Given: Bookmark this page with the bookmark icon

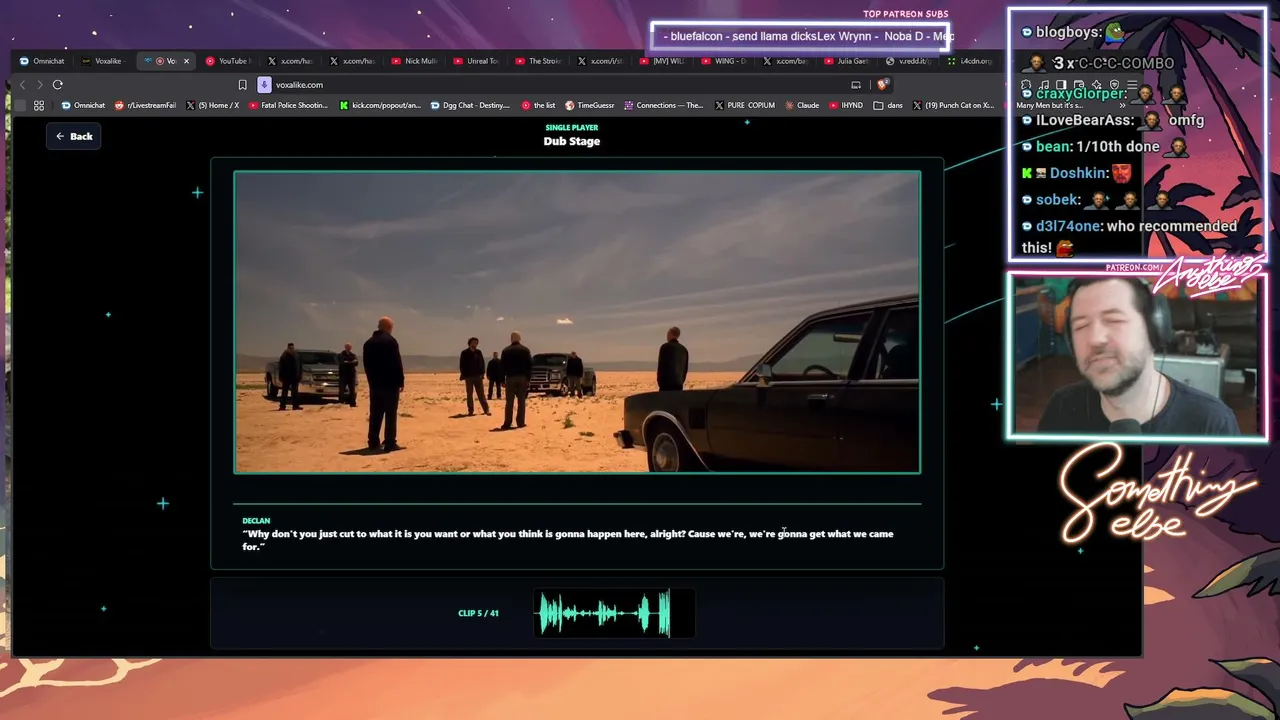Looking at the screenshot, I should point(242,85).
